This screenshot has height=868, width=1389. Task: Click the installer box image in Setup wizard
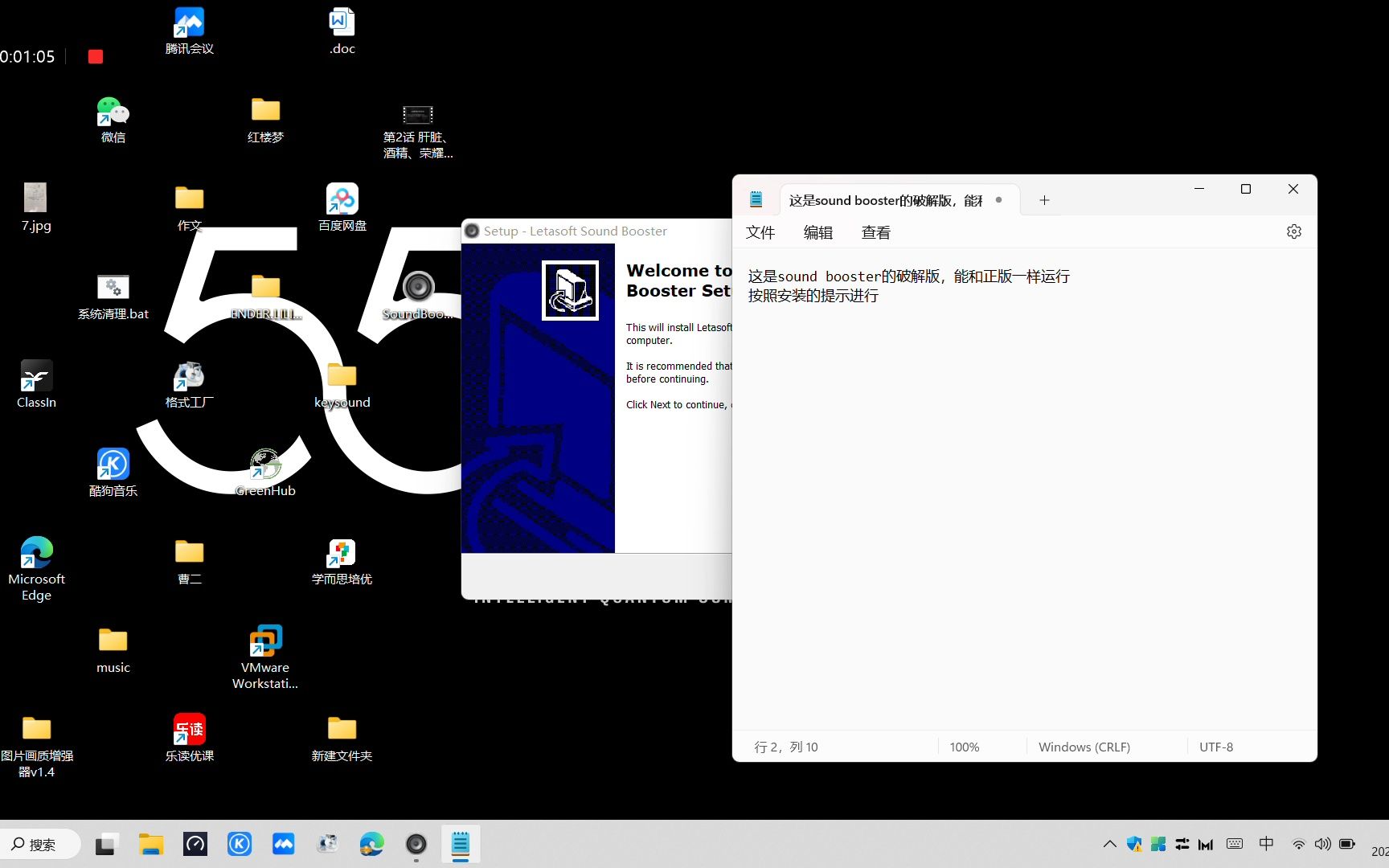coord(570,290)
